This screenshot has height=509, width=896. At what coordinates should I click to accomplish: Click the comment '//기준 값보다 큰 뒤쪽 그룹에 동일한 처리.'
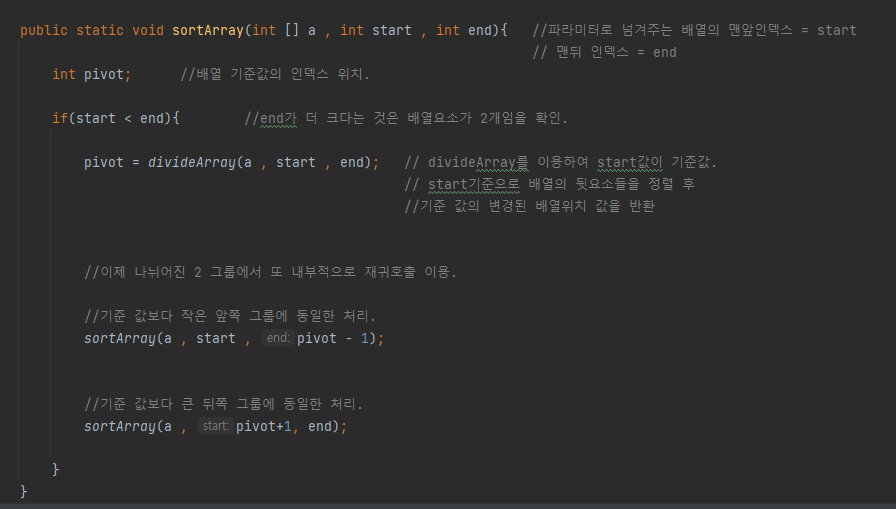tap(223, 404)
